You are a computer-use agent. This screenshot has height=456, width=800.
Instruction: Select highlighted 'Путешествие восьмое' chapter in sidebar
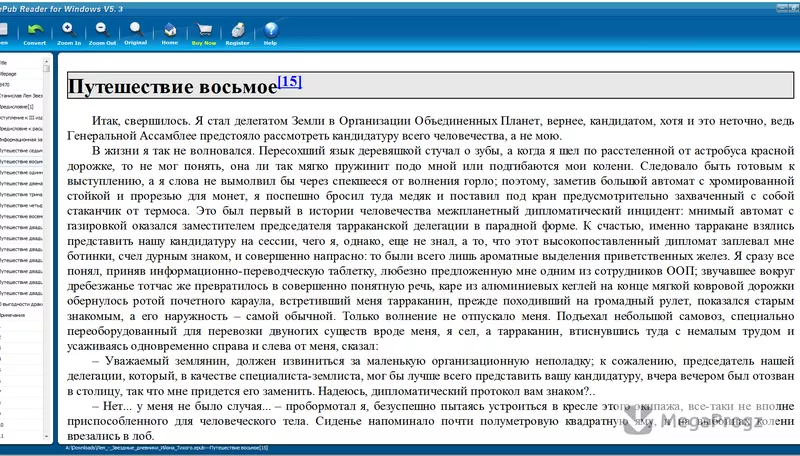tap(21, 162)
